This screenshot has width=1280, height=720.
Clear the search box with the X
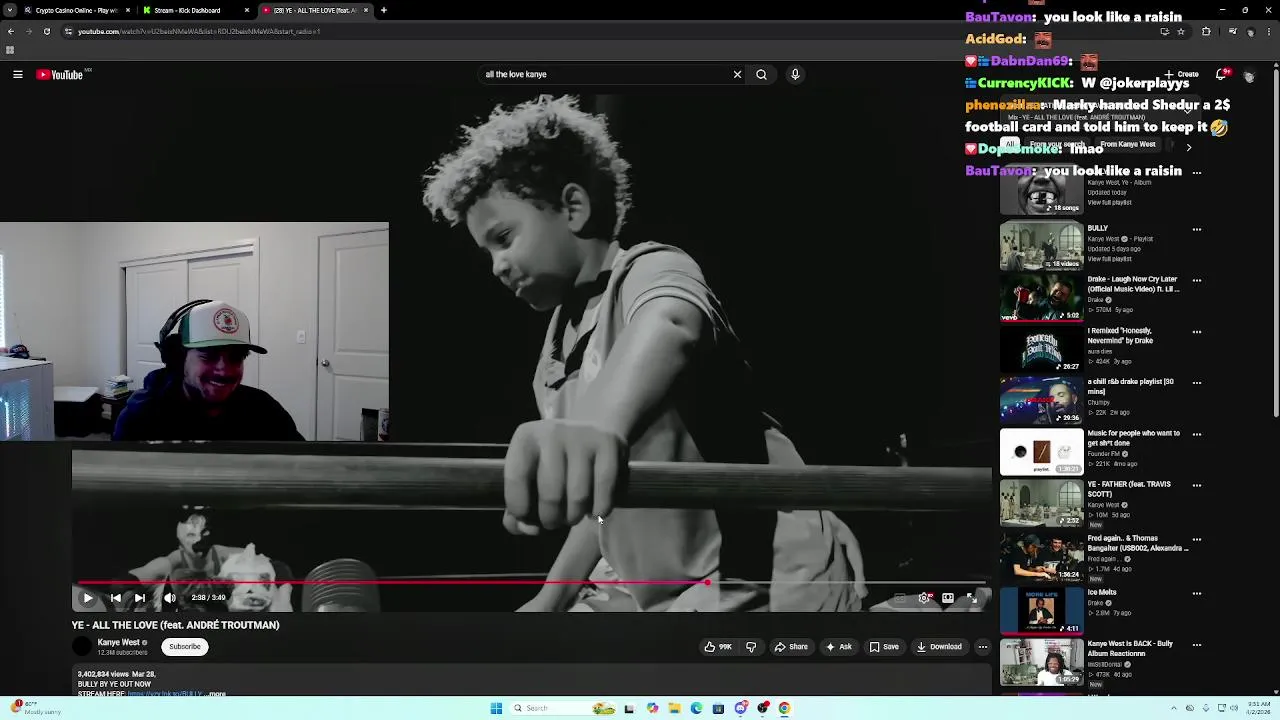click(737, 74)
